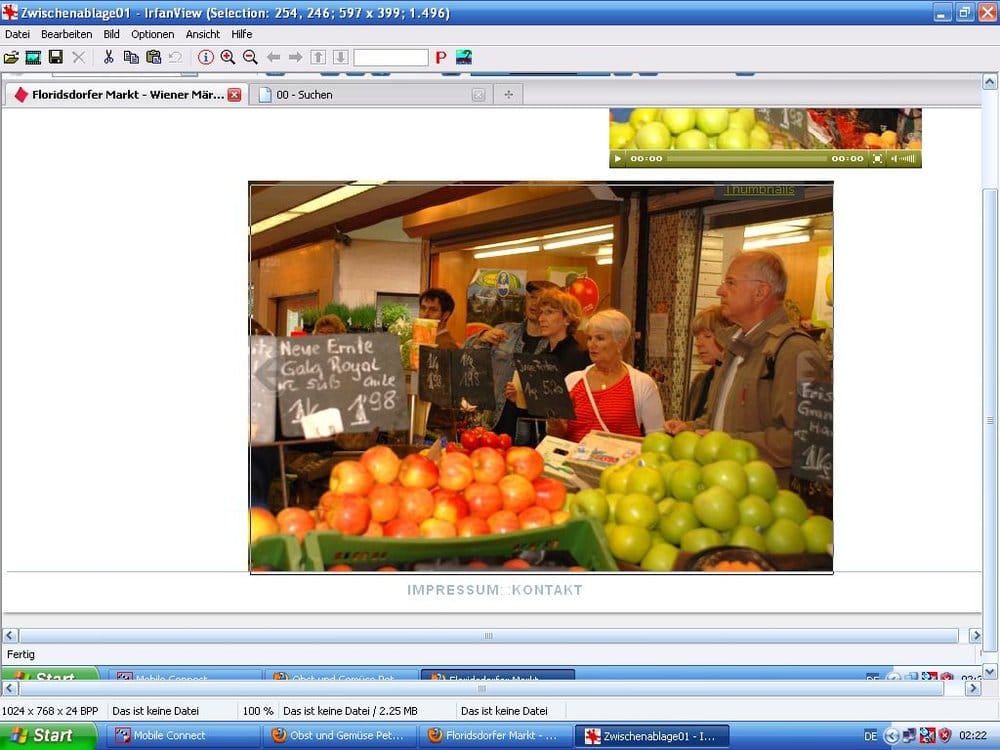Copy the image to clipboard

[131, 57]
